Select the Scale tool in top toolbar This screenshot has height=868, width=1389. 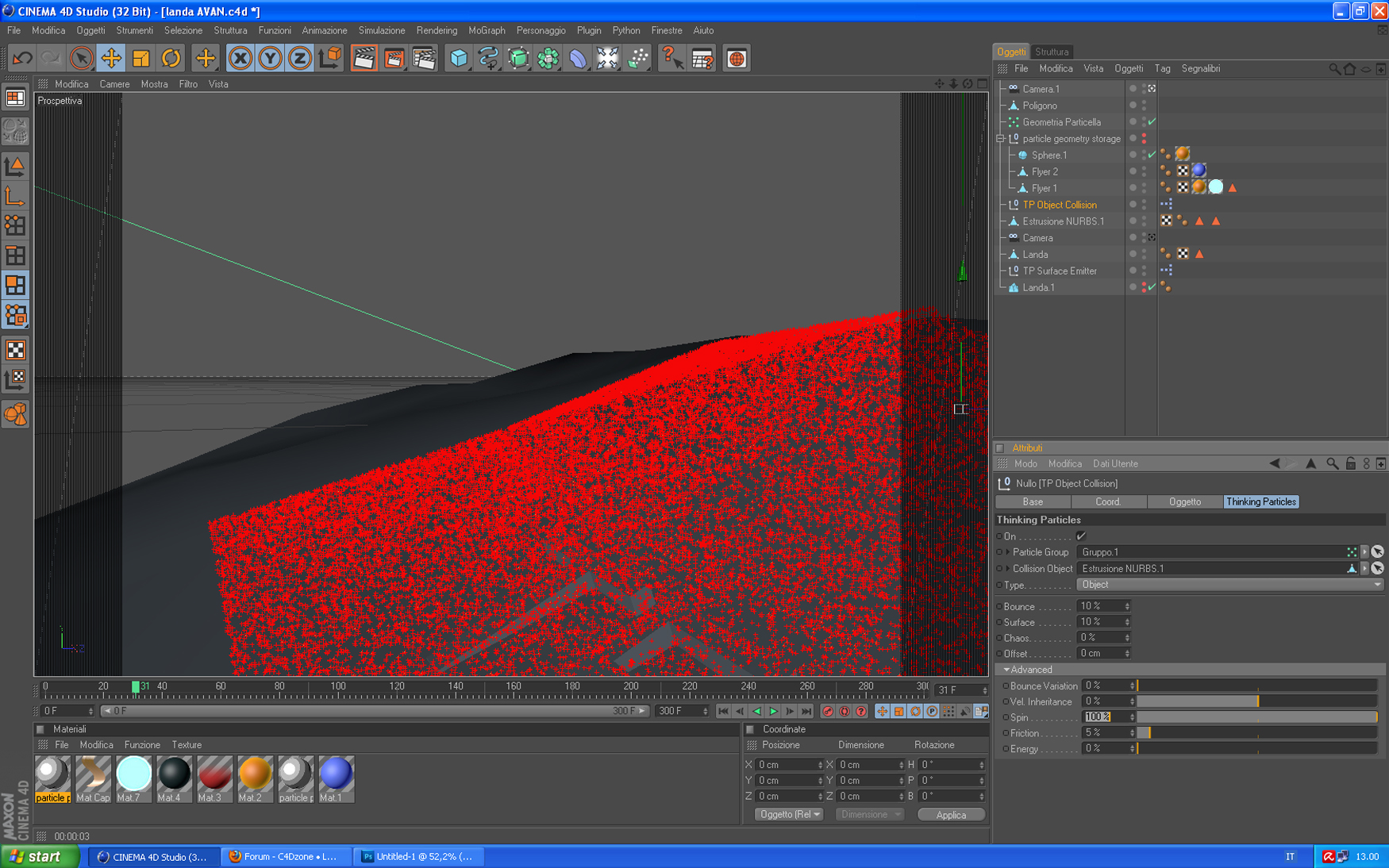click(140, 58)
